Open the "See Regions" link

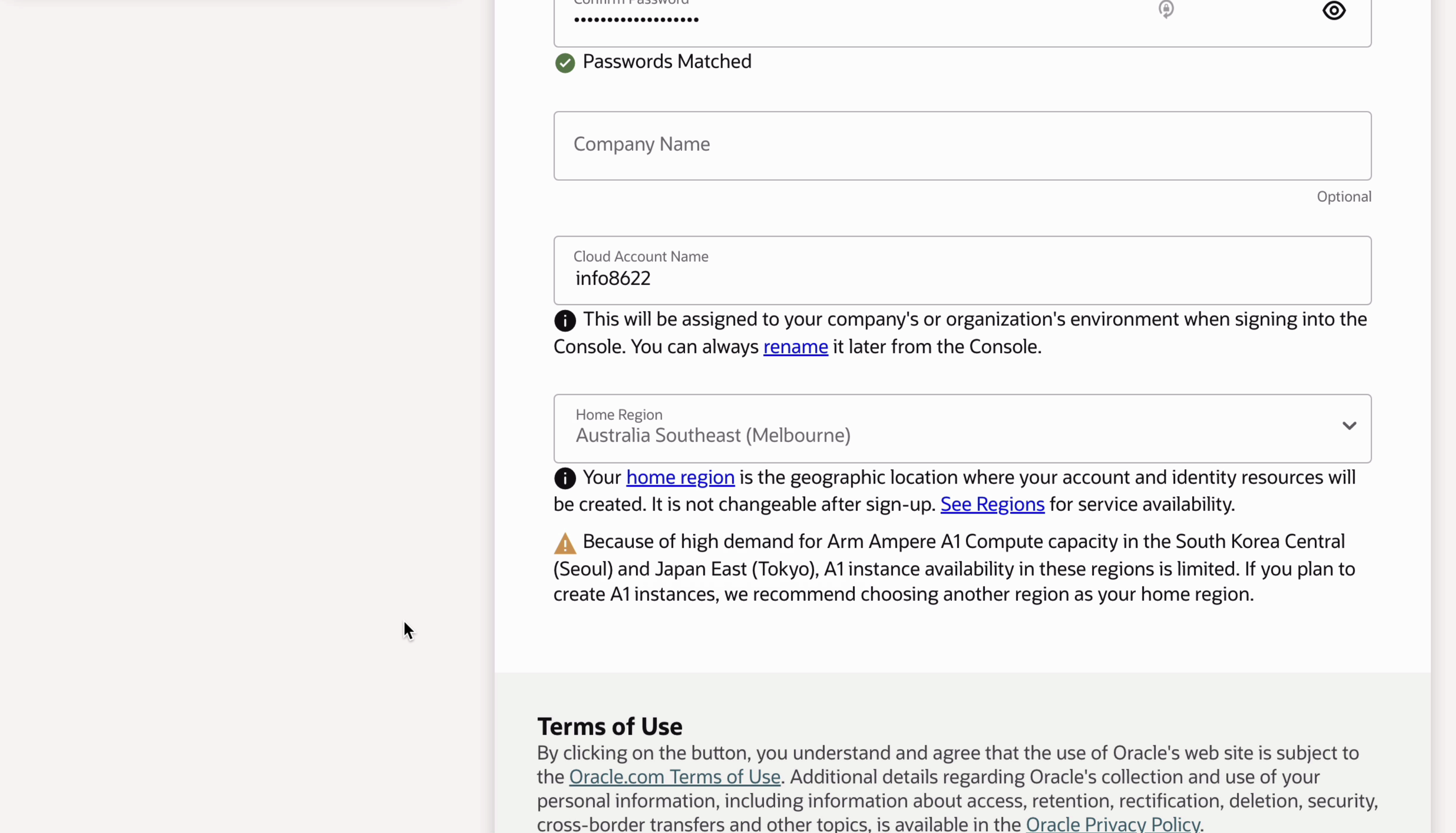click(991, 504)
